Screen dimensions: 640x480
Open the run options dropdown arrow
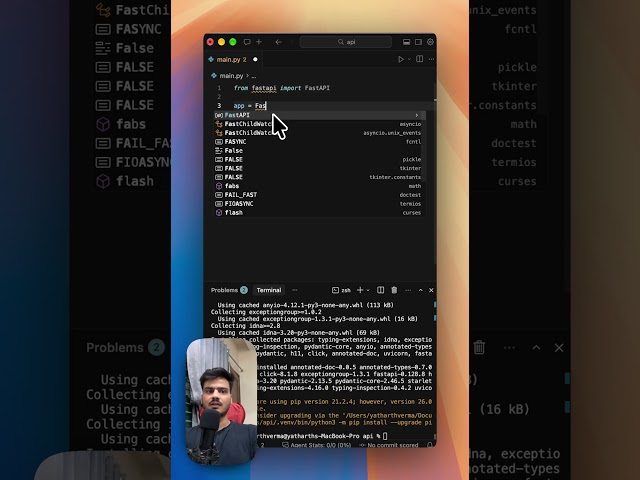(x=409, y=59)
